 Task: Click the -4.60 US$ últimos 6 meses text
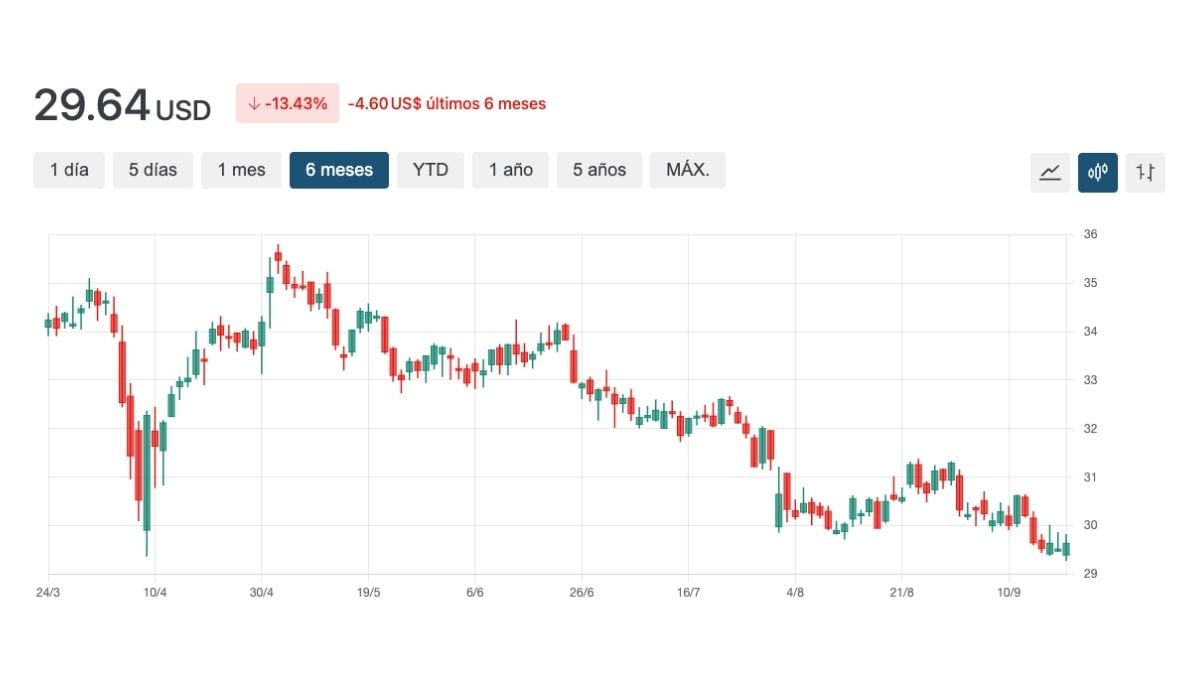click(x=447, y=104)
